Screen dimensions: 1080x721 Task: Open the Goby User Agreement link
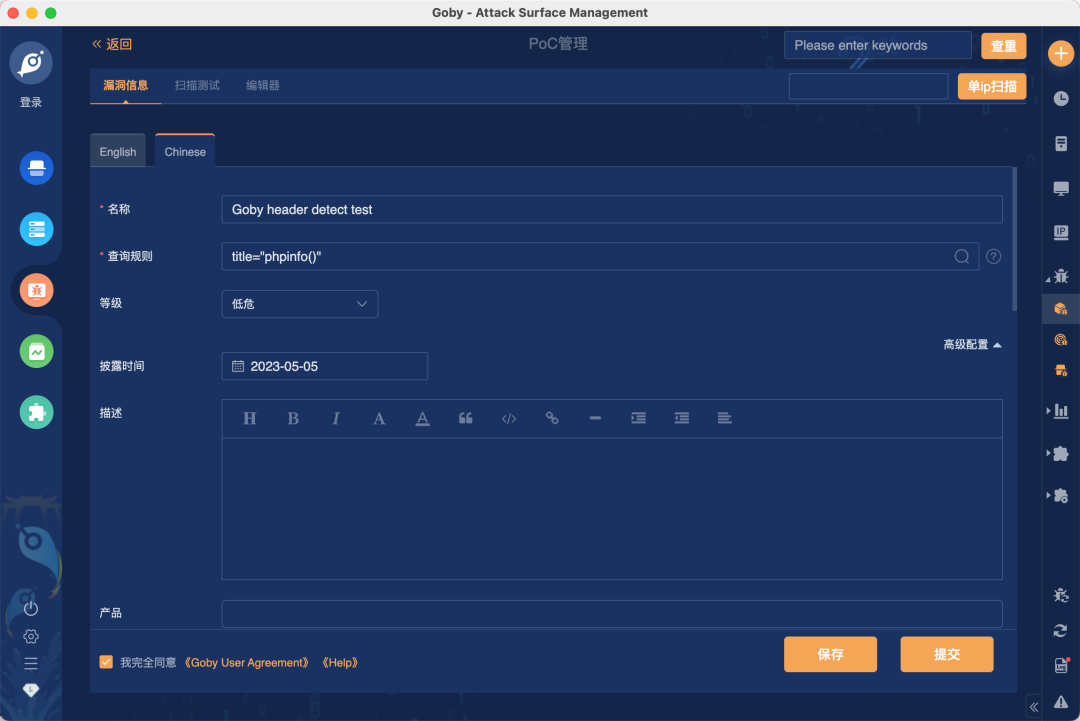tap(247, 662)
